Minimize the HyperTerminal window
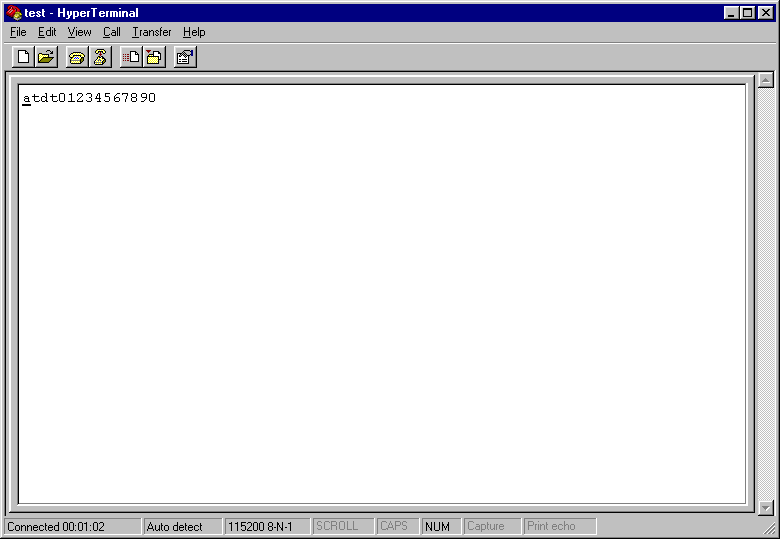The image size is (780, 539). click(731, 13)
